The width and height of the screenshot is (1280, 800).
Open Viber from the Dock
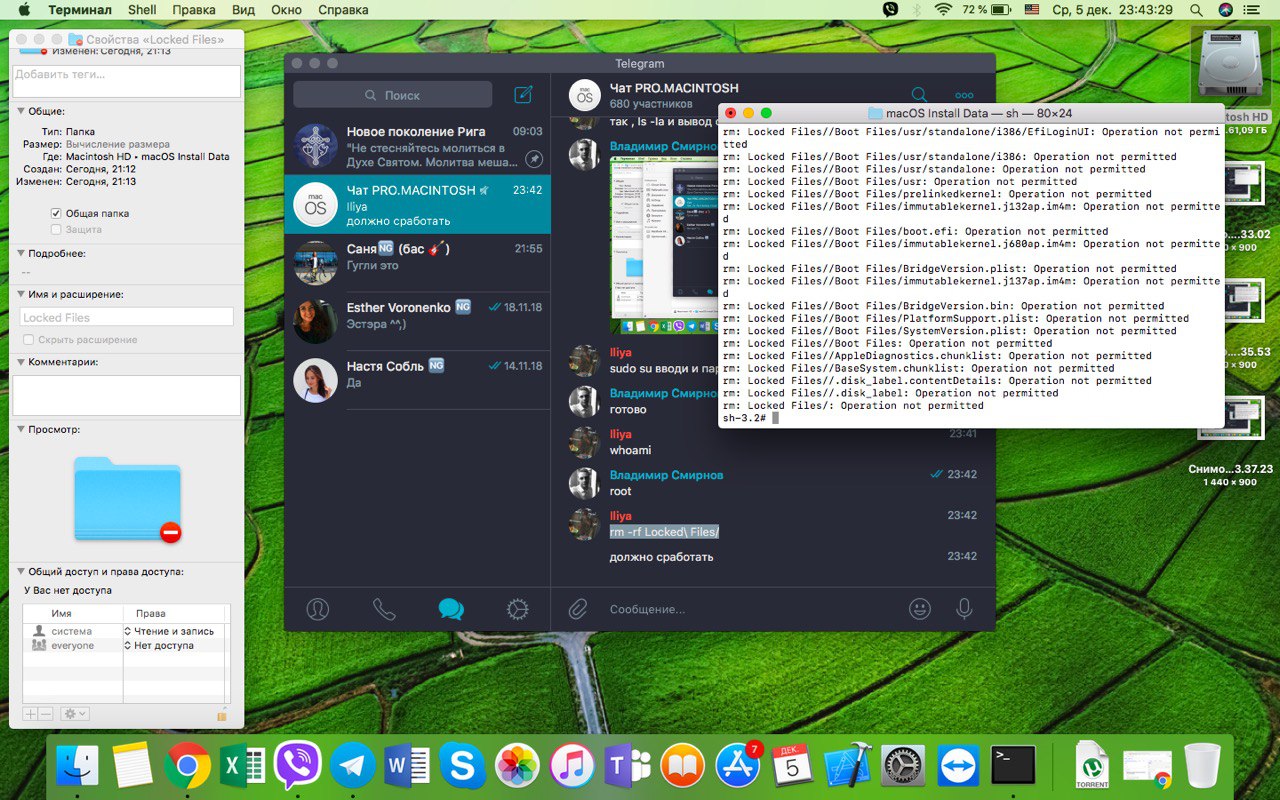point(297,766)
